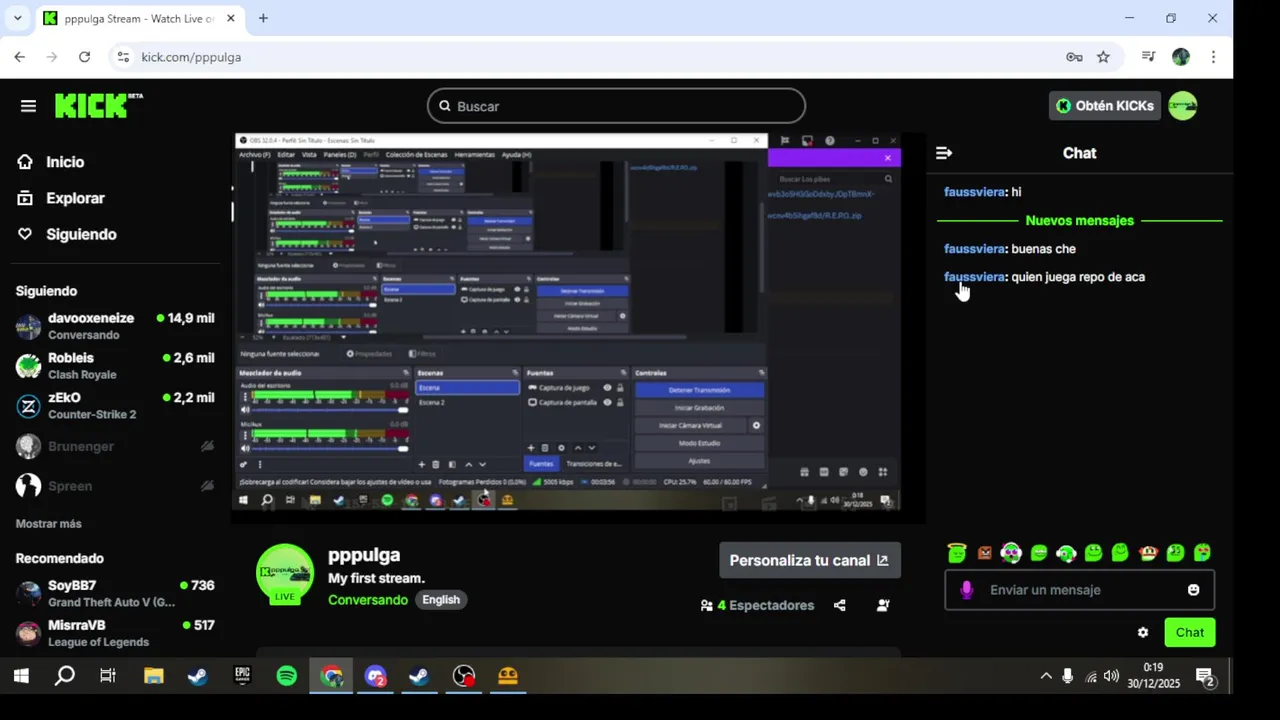
Task: Open the pppulga channel avatar
Action: [285, 574]
